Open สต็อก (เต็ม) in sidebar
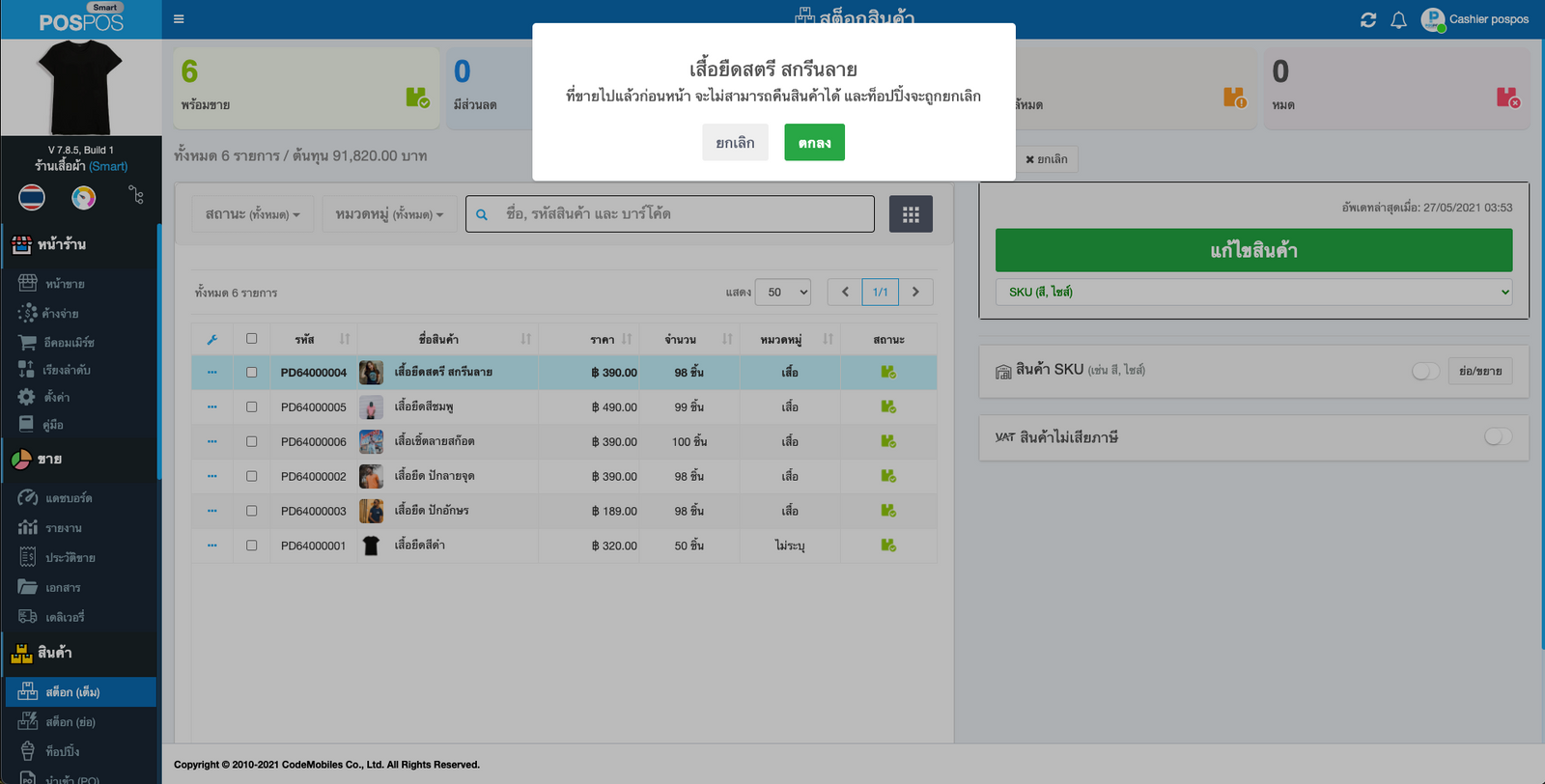The image size is (1545, 784). (72, 692)
